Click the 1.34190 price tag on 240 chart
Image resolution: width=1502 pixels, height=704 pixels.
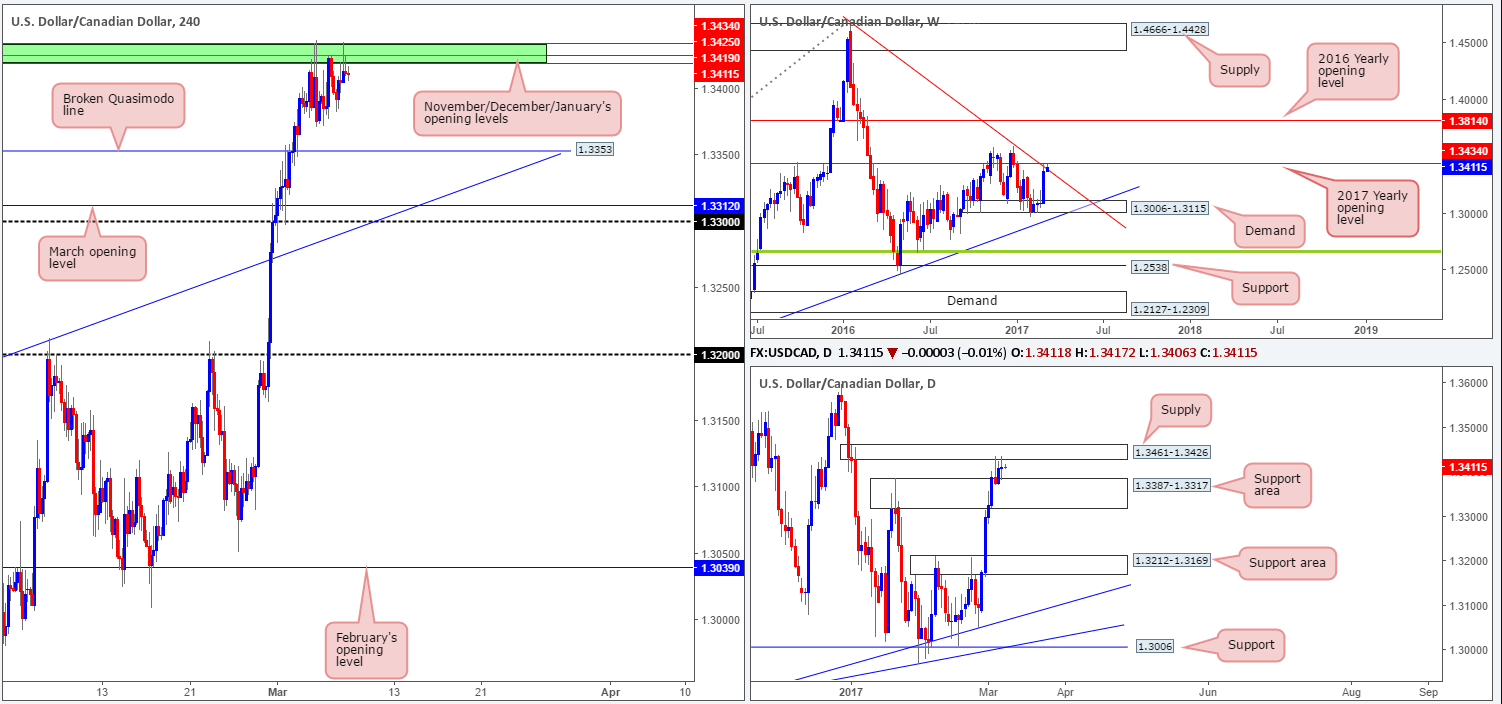point(718,58)
